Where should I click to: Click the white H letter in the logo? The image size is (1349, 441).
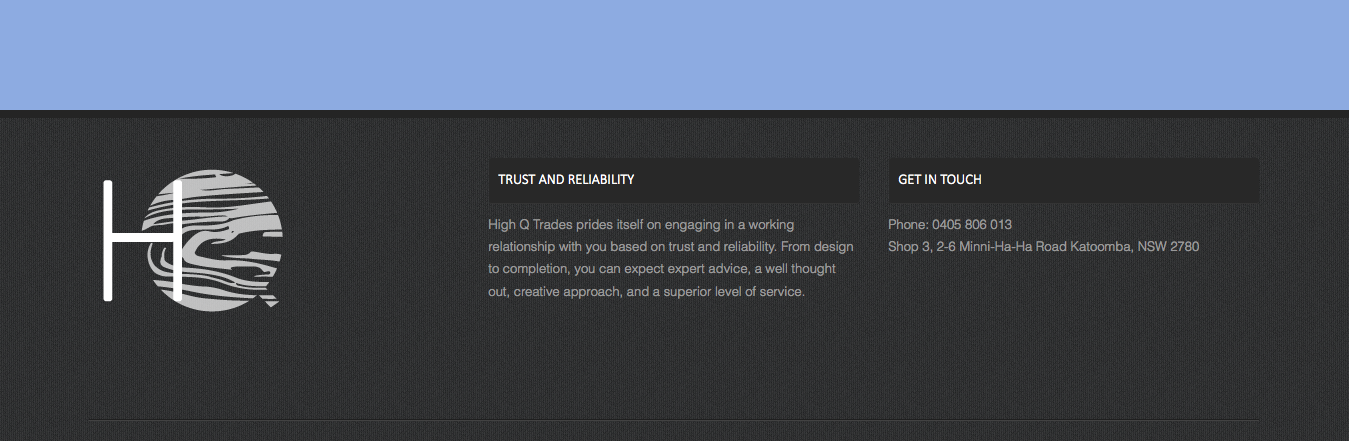(144, 240)
